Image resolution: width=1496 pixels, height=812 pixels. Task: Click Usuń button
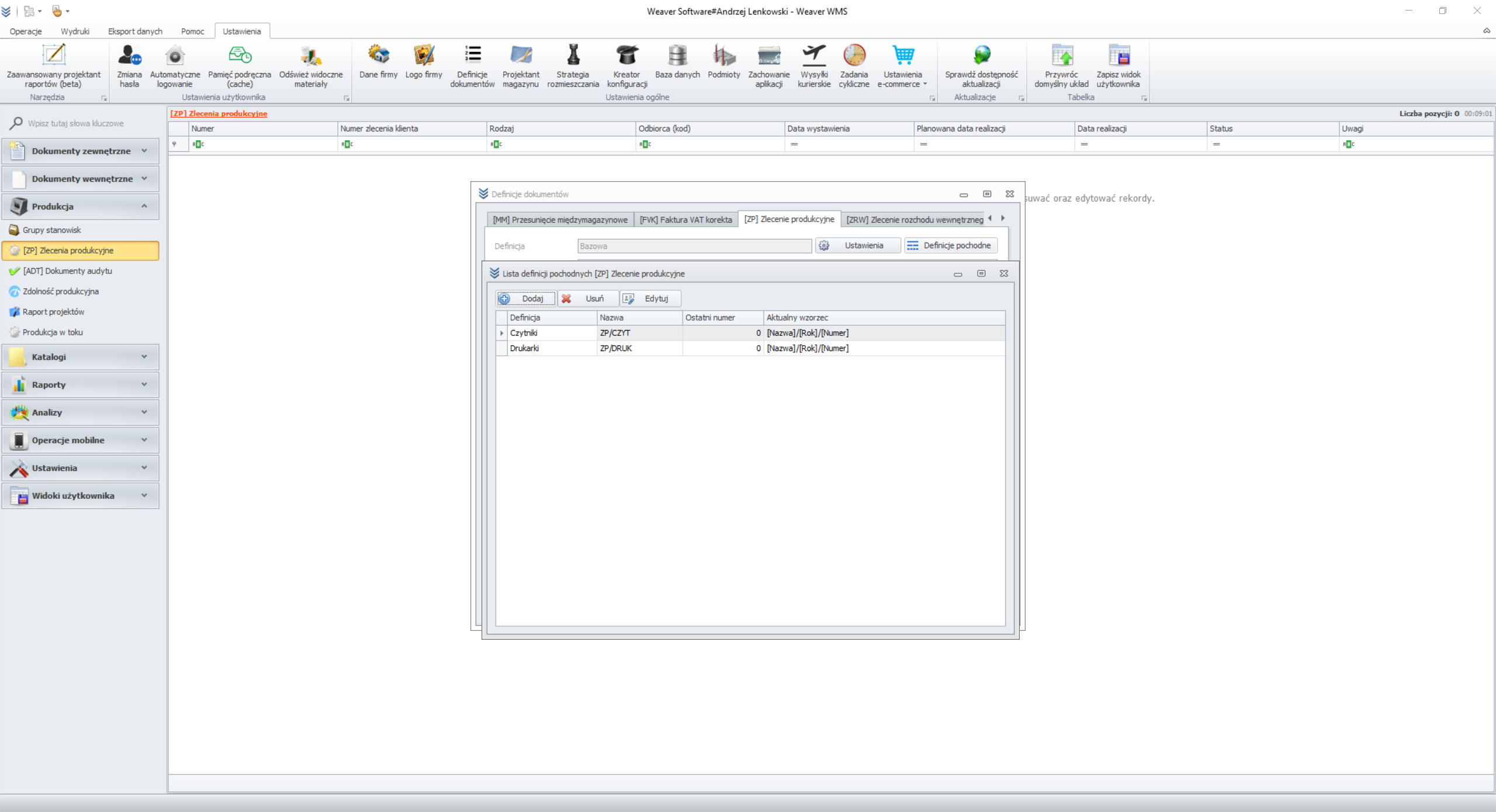pos(588,299)
